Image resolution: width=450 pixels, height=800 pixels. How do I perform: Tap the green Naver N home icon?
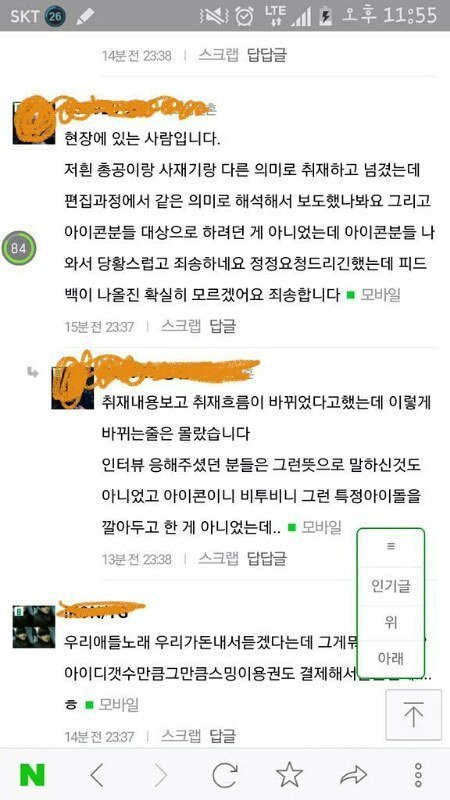click(32, 775)
